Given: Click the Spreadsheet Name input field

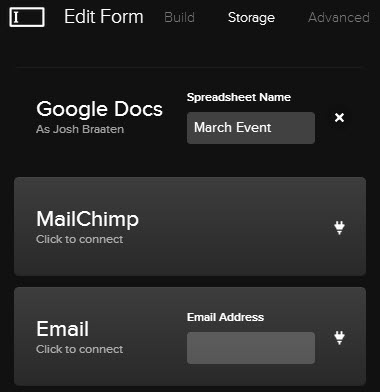Looking at the screenshot, I should 251,128.
